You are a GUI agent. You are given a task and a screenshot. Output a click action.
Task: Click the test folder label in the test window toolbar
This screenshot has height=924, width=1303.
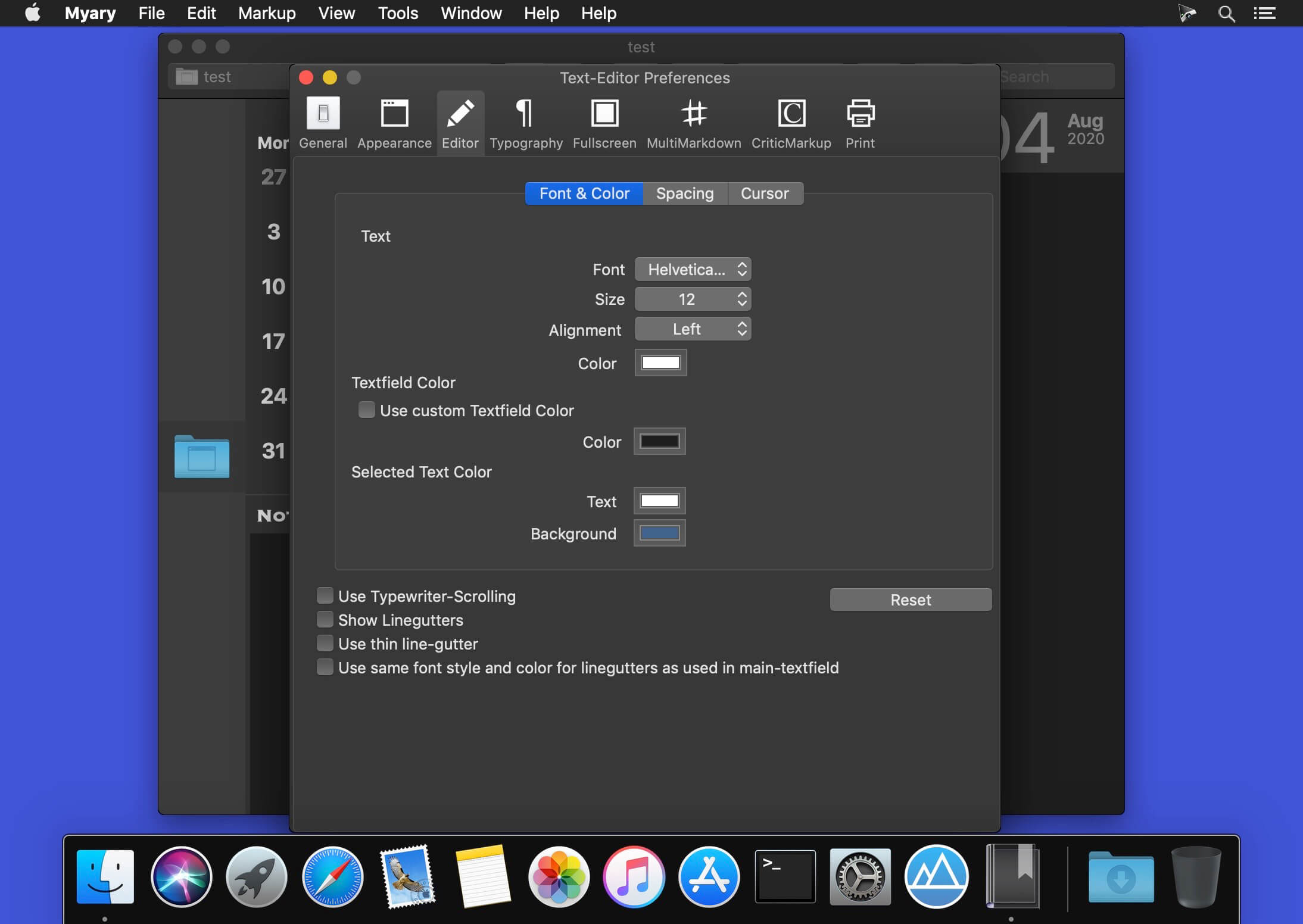[x=217, y=77]
